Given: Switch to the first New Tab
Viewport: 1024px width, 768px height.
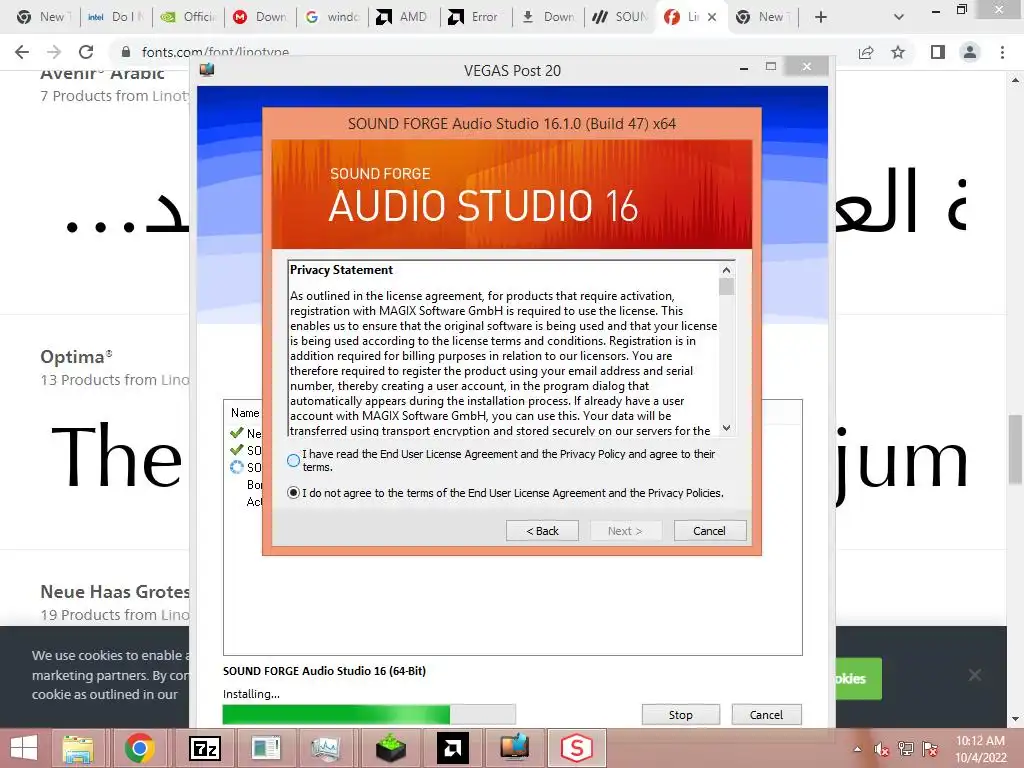Looking at the screenshot, I should (x=43, y=17).
